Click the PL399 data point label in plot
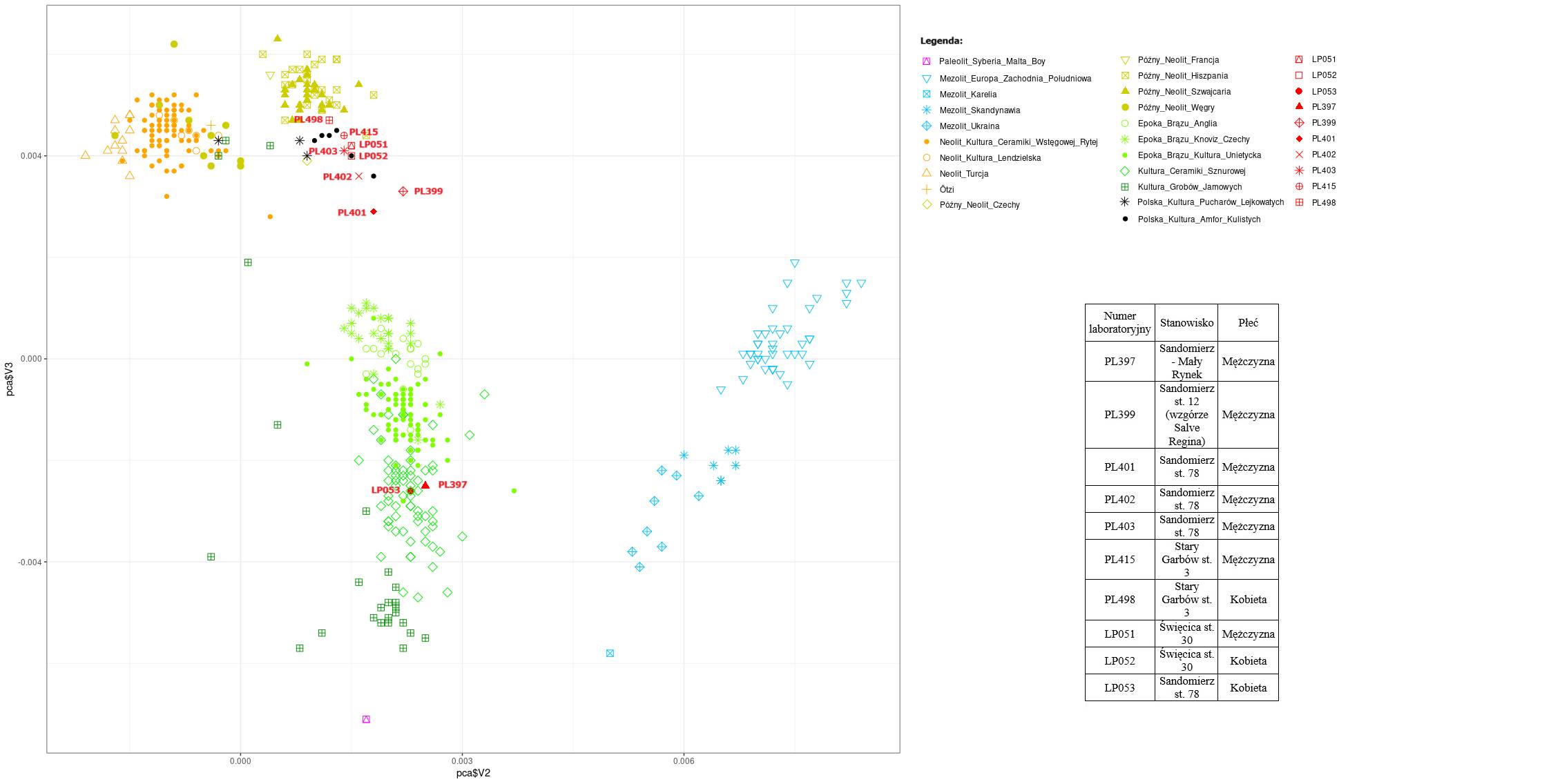Viewport: 1560px width, 784px height. (x=428, y=191)
